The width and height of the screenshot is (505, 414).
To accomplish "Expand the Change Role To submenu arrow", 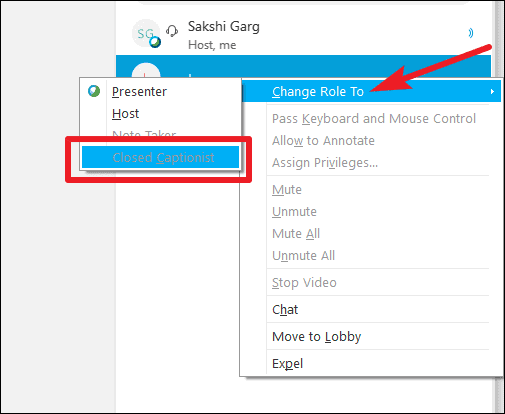I will pos(492,91).
